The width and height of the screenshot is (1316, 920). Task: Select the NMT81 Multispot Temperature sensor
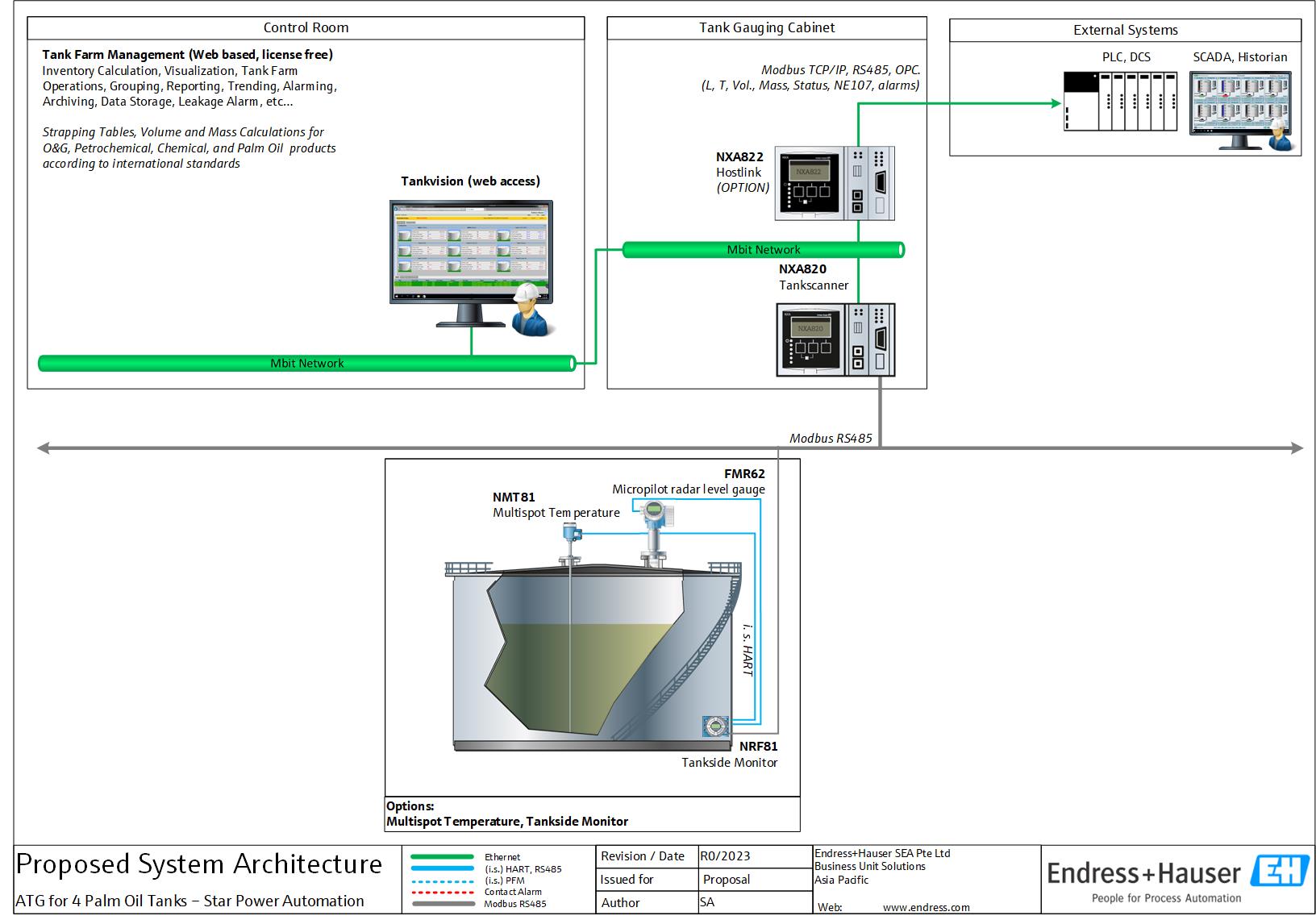tap(571, 542)
